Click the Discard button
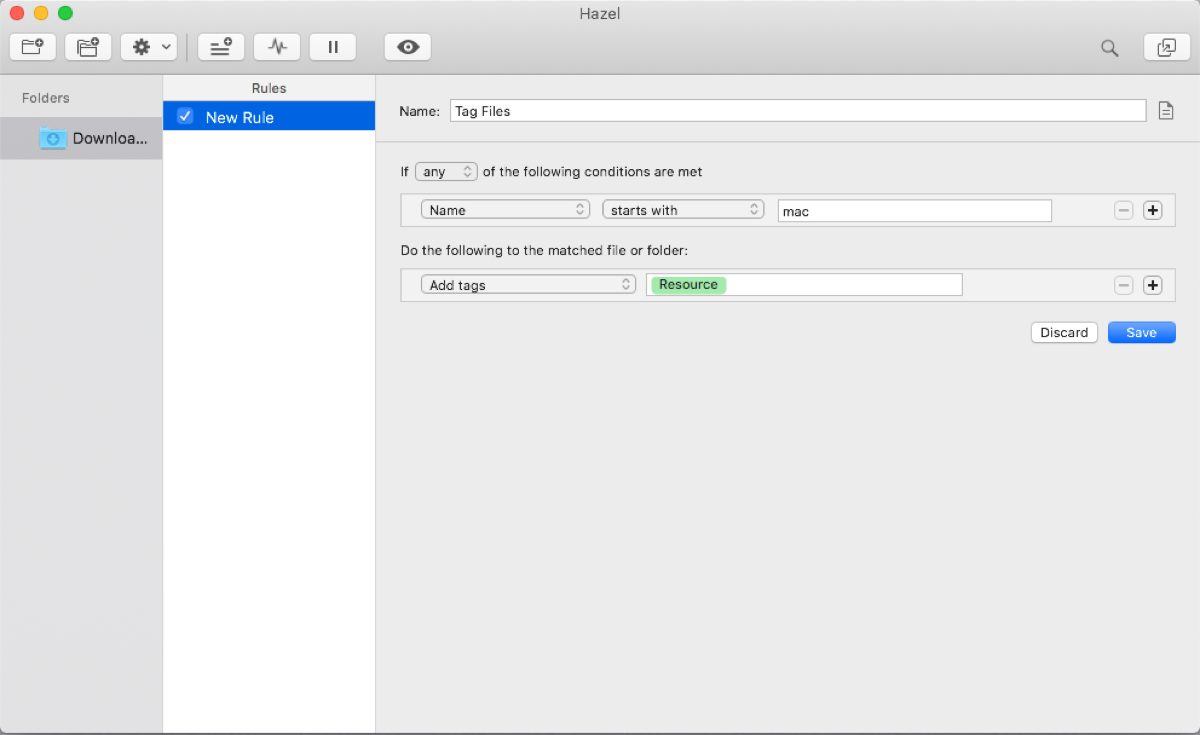The width and height of the screenshot is (1200, 735). (1064, 333)
